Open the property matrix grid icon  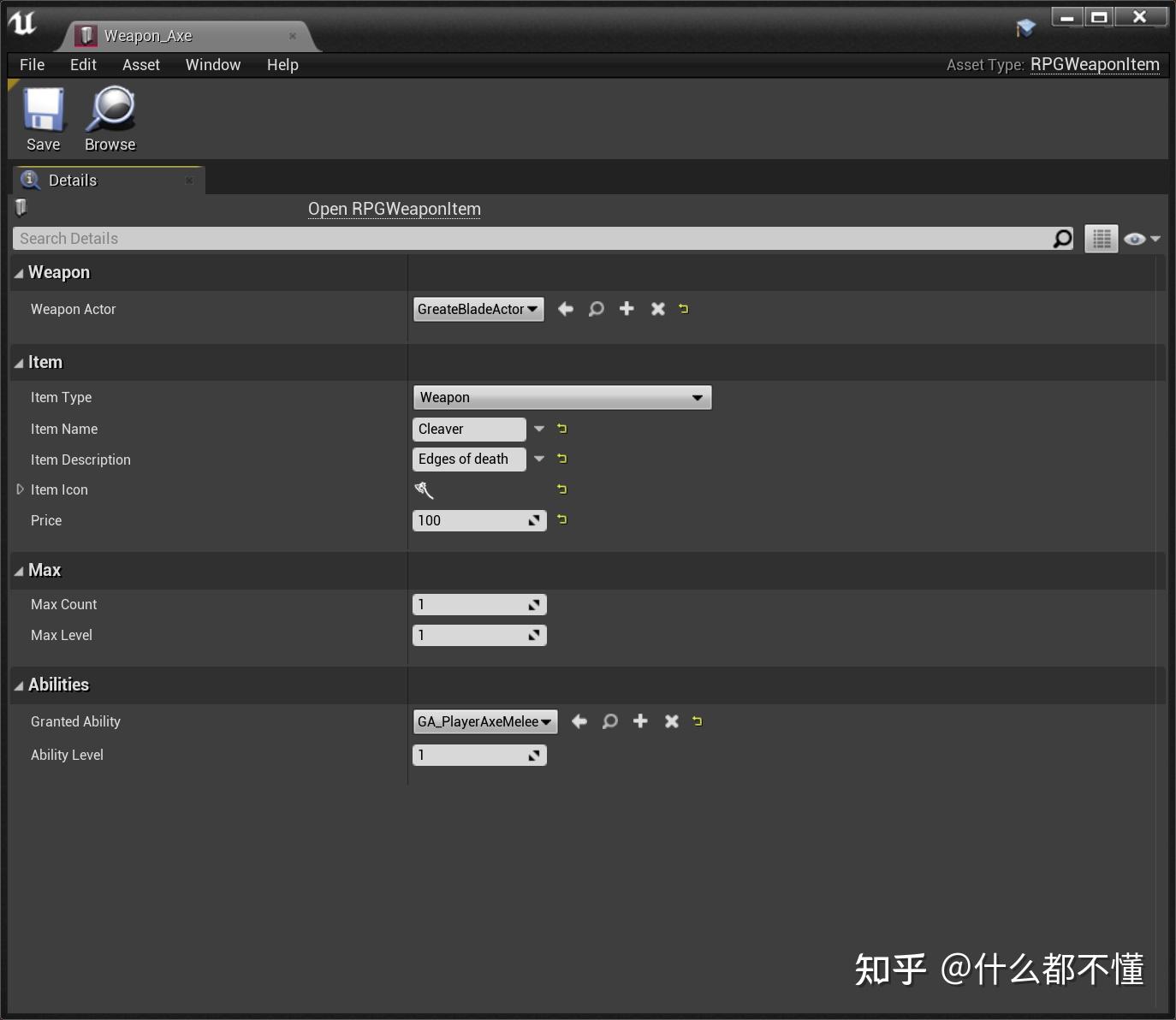coord(1101,238)
